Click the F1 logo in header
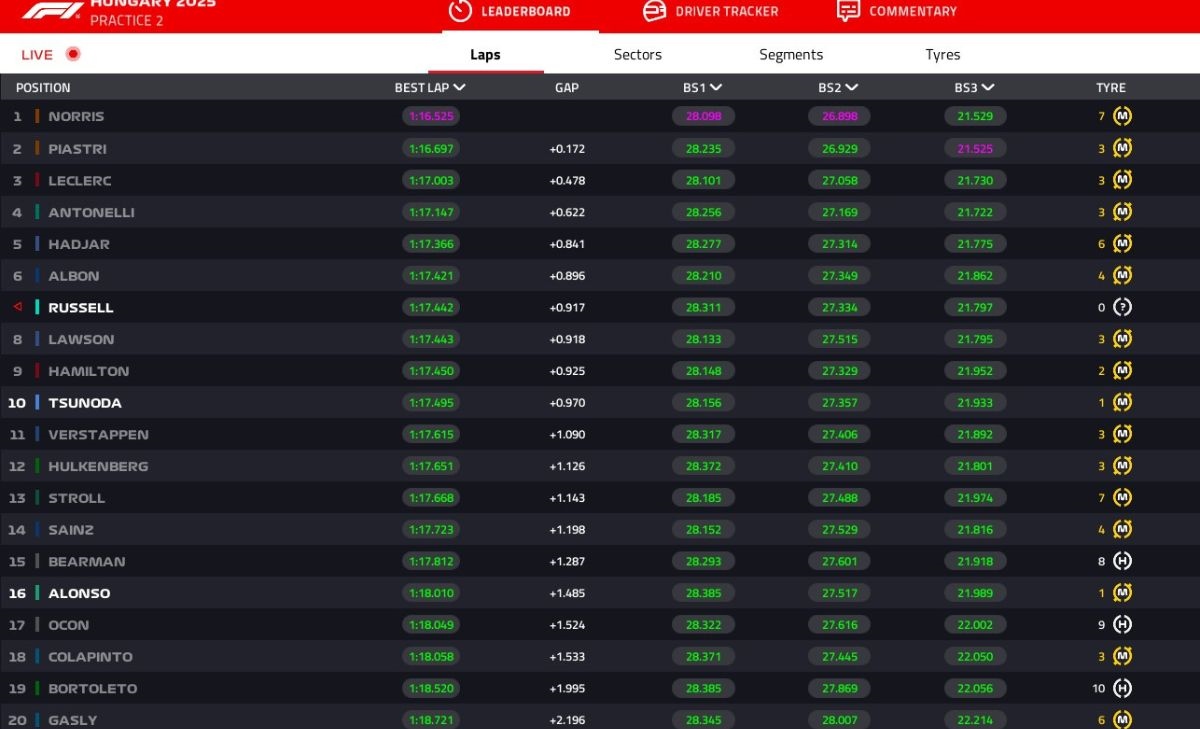The width and height of the screenshot is (1200, 729). pos(52,11)
